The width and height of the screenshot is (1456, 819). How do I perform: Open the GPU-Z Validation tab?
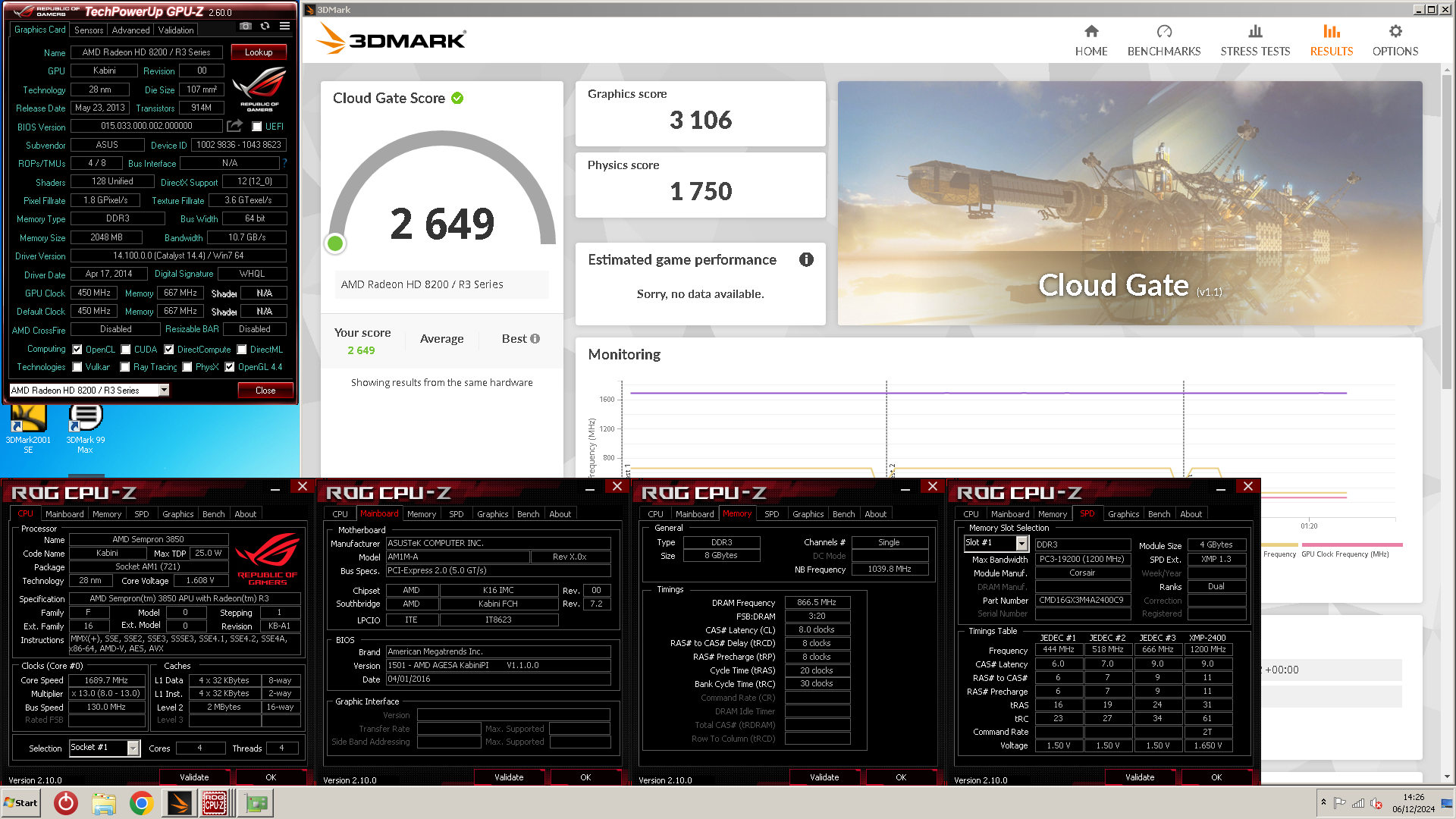[x=176, y=30]
